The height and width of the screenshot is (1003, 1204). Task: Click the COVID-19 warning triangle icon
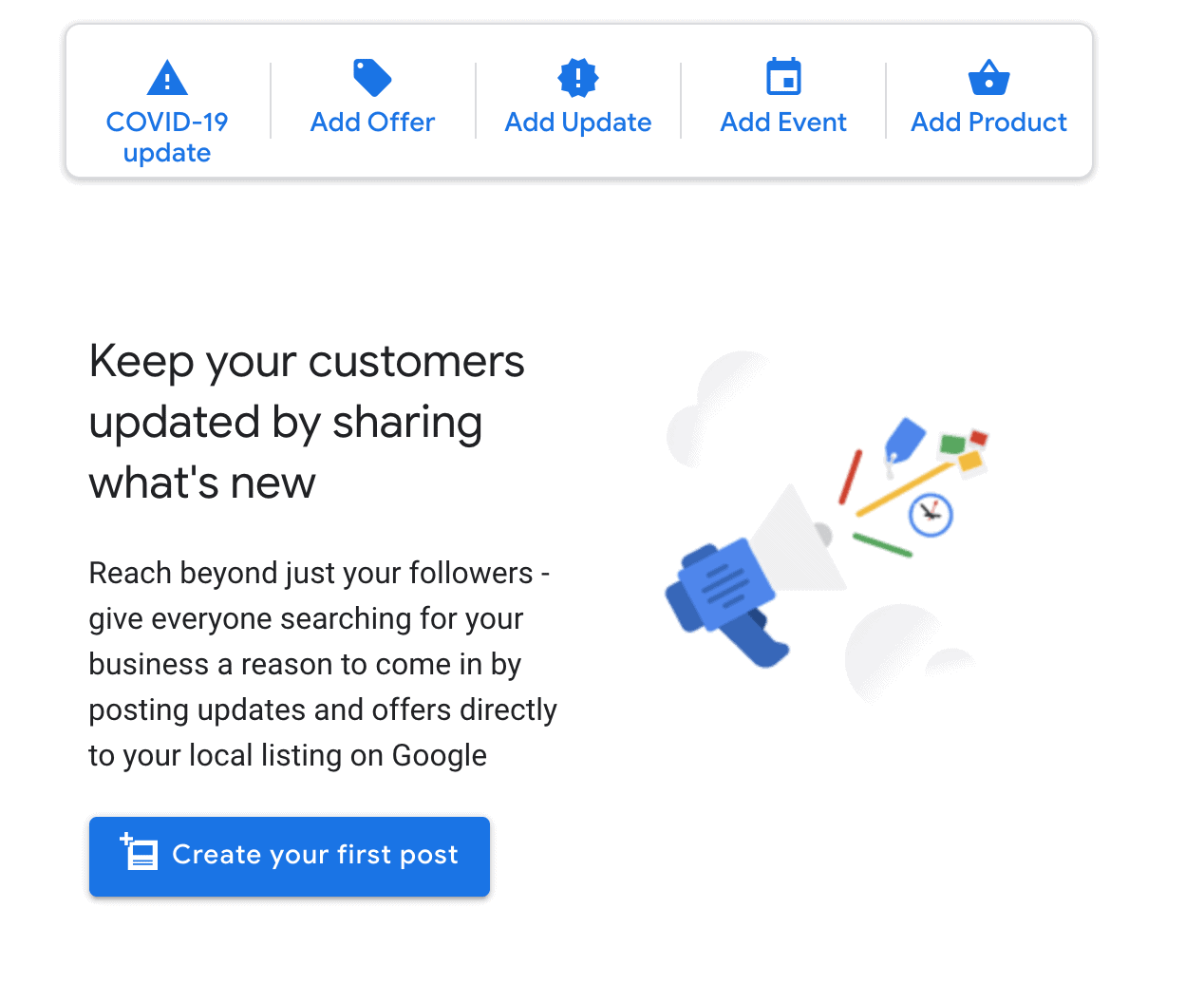click(x=167, y=78)
